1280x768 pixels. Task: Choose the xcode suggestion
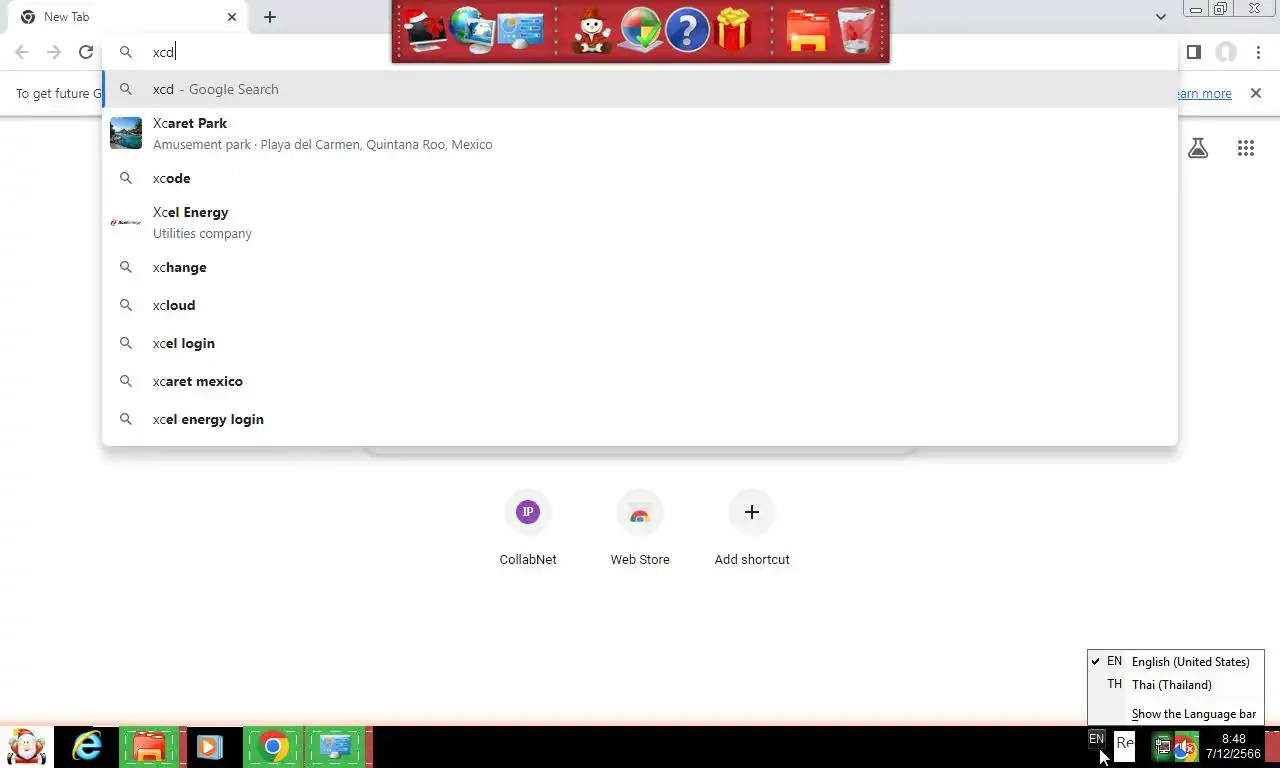coord(640,178)
